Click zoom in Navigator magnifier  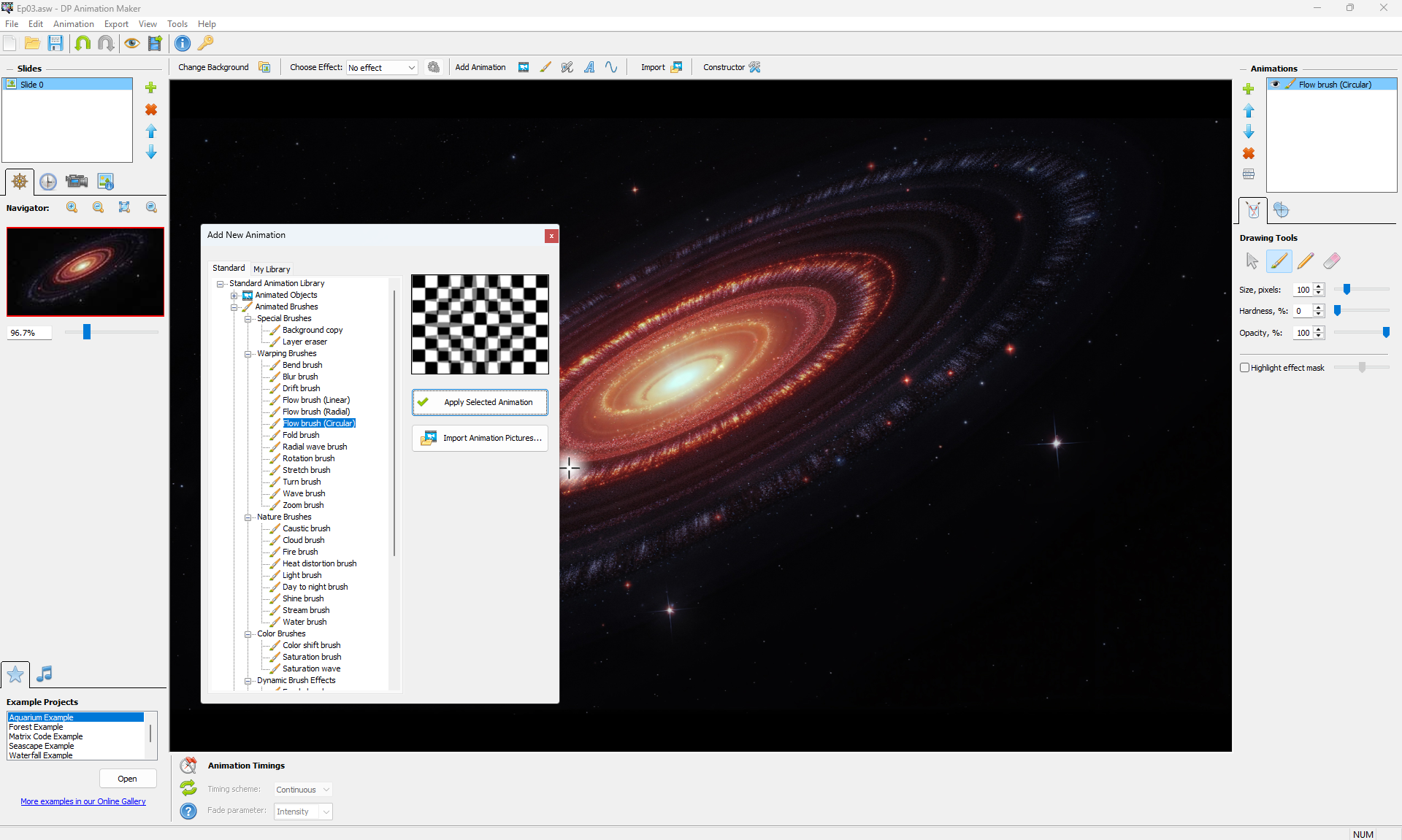[72, 207]
